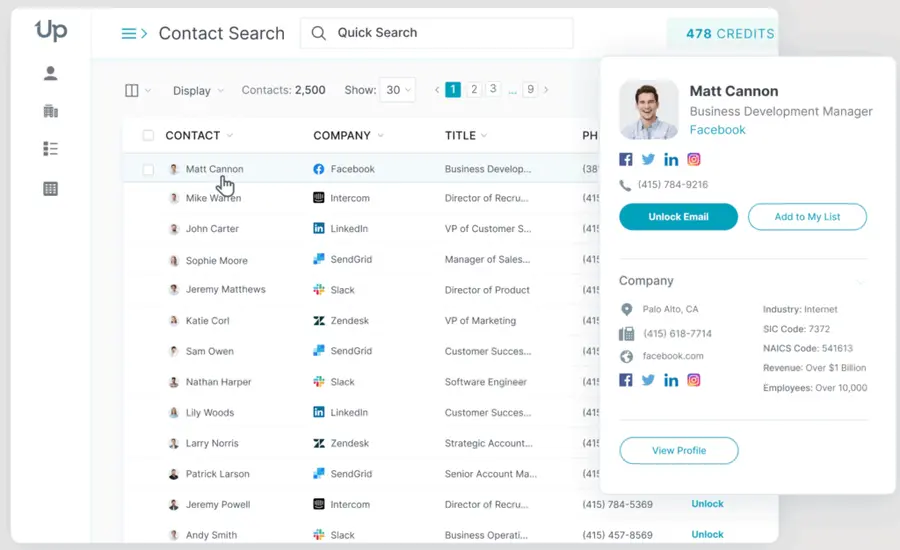This screenshot has width=900, height=550.
Task: Go to page 3
Action: pyautogui.click(x=493, y=89)
